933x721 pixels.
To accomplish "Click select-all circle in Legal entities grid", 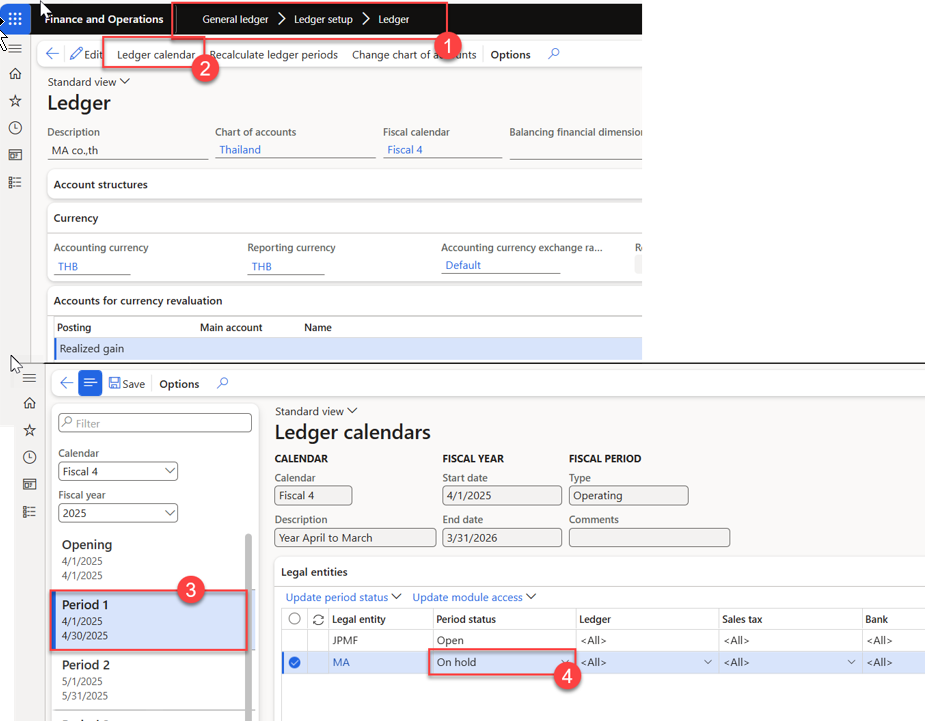I will [x=295, y=619].
